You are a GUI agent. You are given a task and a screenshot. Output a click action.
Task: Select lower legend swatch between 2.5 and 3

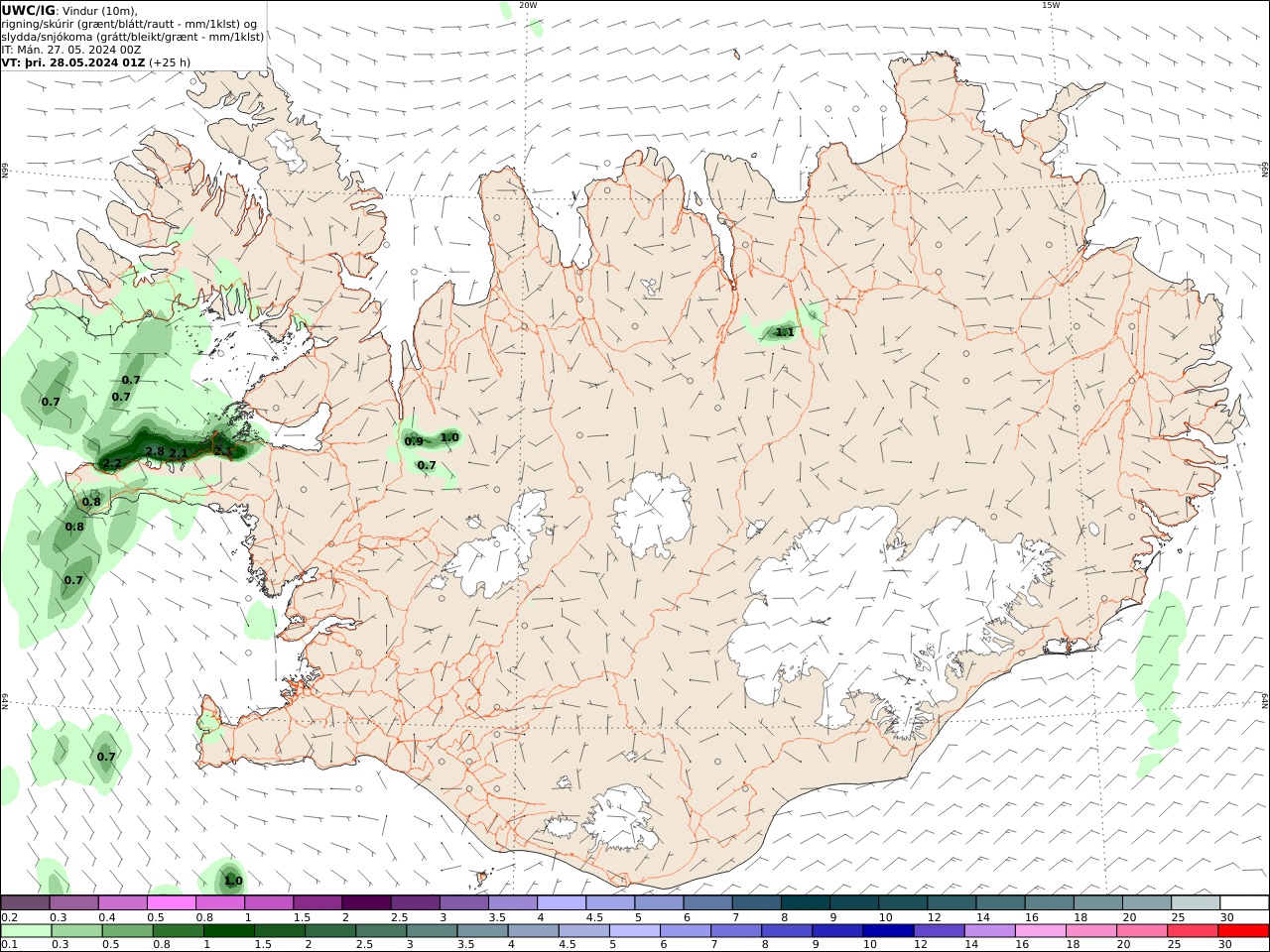coord(381,931)
